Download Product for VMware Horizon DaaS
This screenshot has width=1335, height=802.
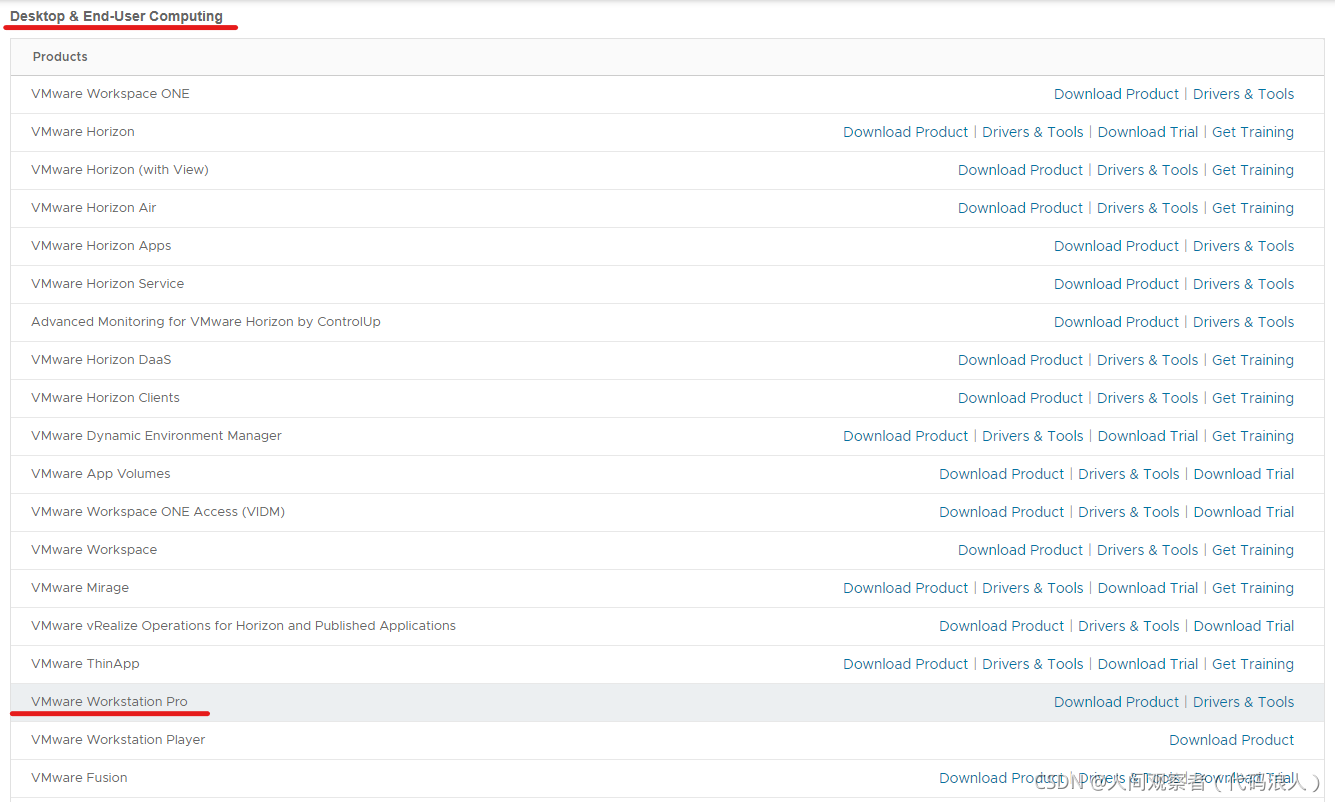(x=1020, y=360)
